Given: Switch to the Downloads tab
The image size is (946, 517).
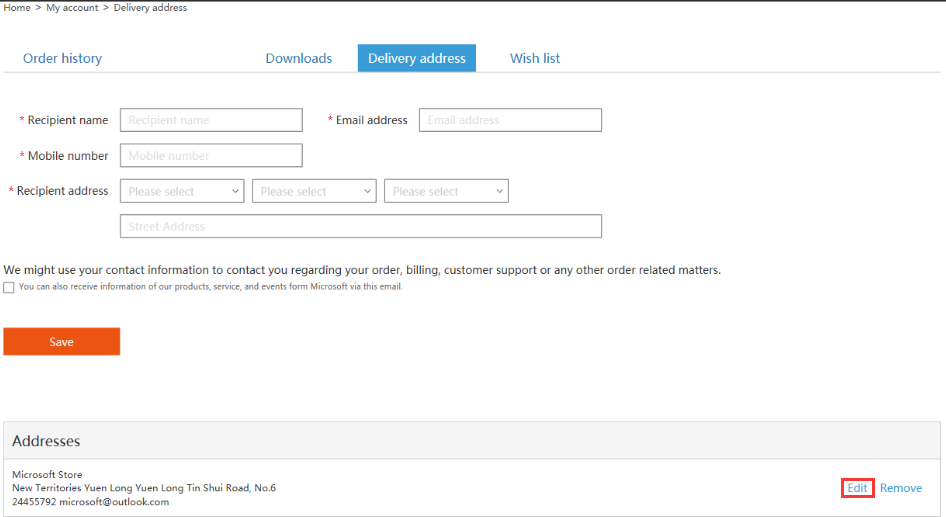Looking at the screenshot, I should (299, 59).
